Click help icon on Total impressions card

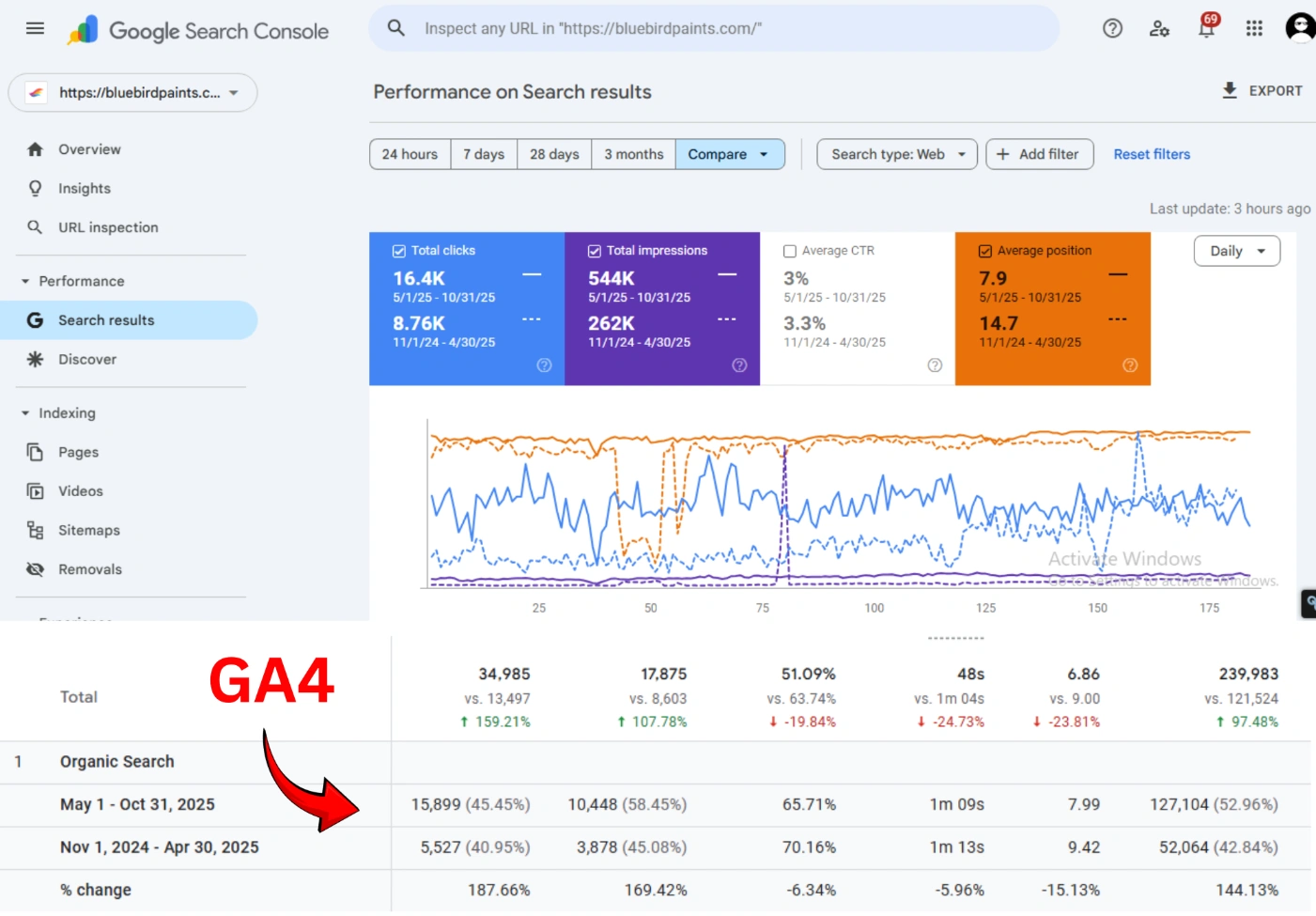coord(739,365)
